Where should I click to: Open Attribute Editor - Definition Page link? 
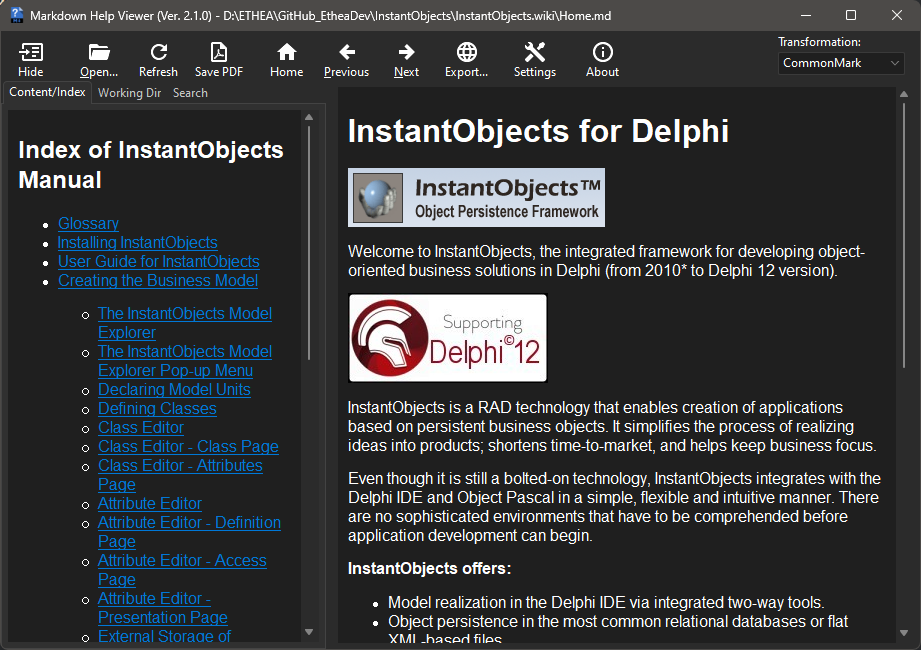coord(189,532)
